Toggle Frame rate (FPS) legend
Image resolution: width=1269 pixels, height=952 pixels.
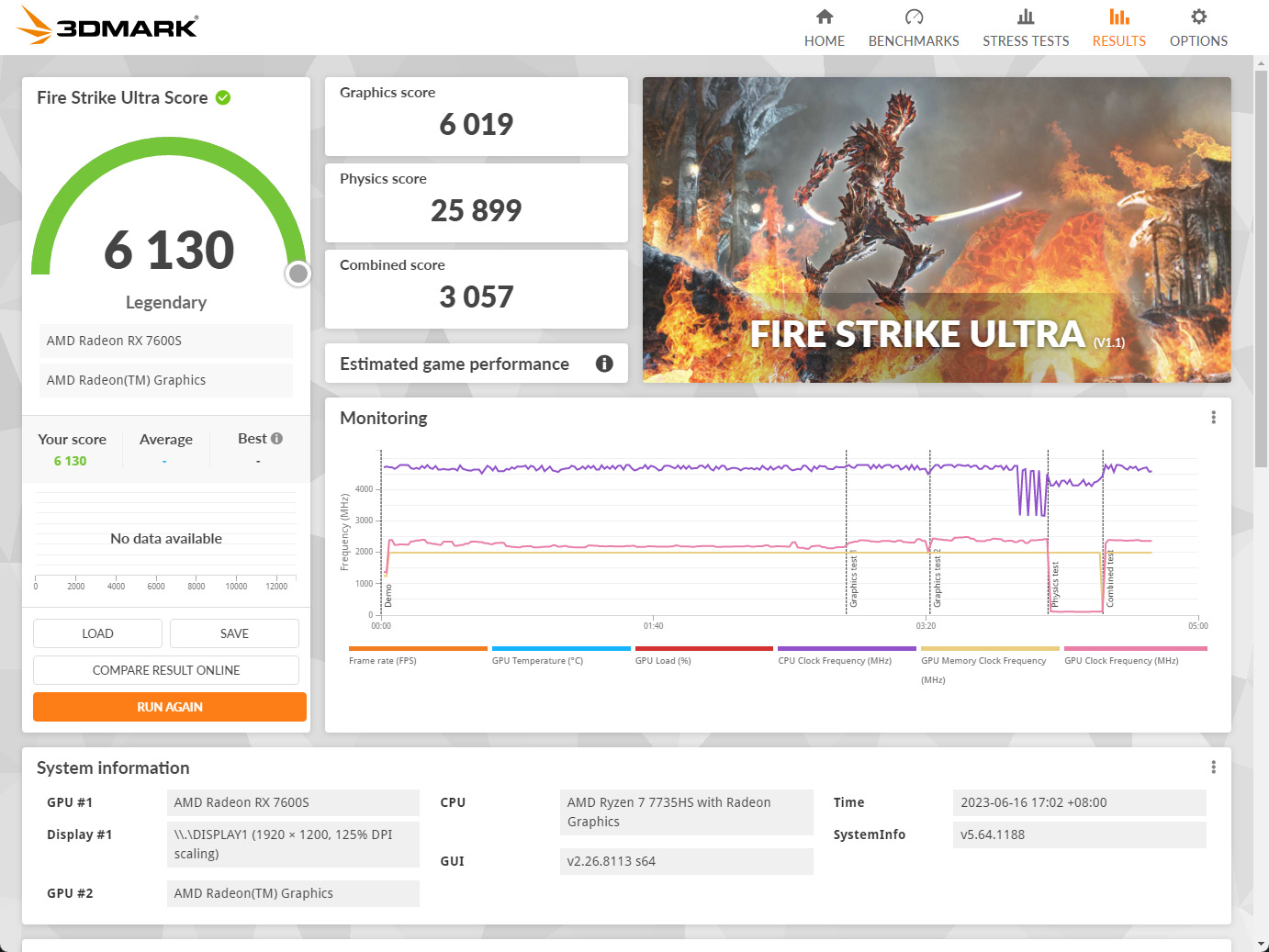(x=418, y=655)
